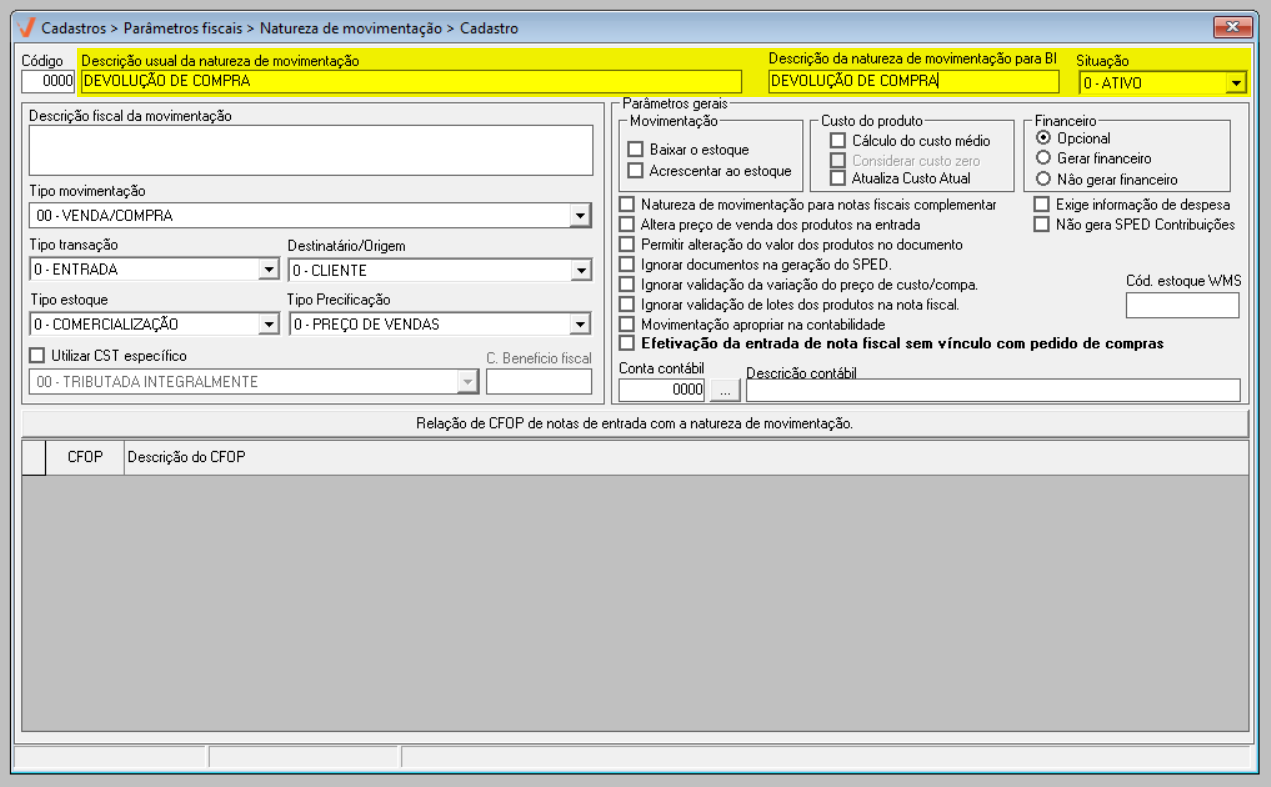Click the application logo icon in title bar
The image size is (1271, 787).
[26, 28]
